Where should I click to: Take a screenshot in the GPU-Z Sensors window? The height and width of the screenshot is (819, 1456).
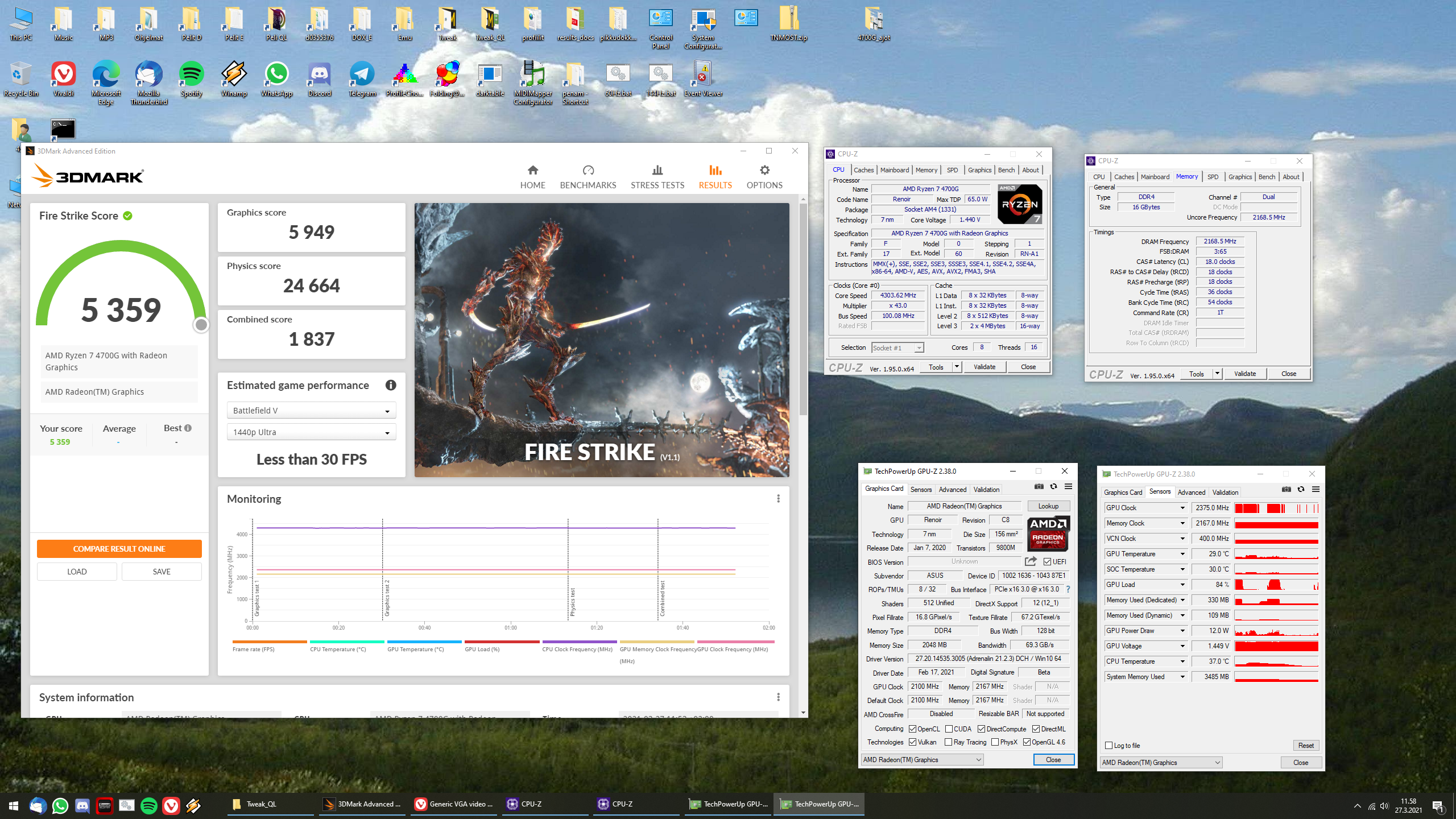coord(1287,489)
